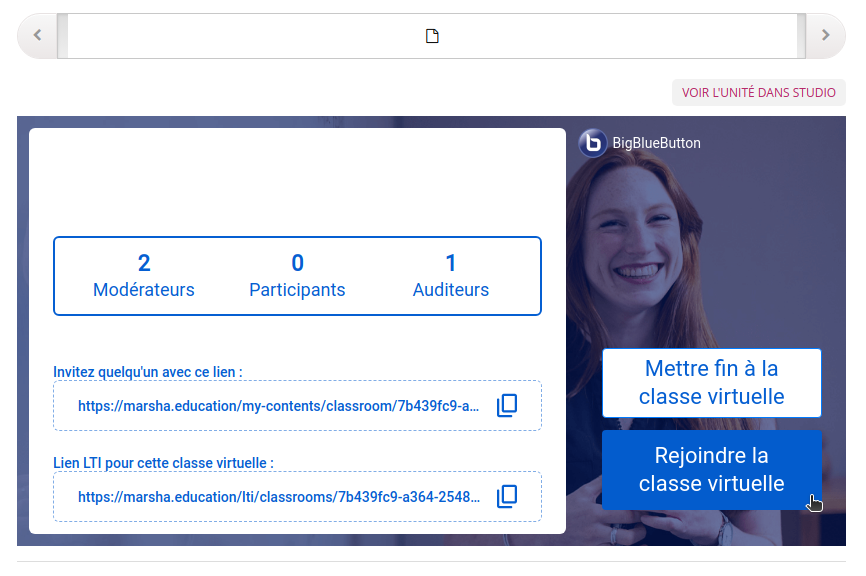The width and height of the screenshot is (866, 576).
Task: Copy the invitation link with the copy icon
Action: (x=507, y=405)
